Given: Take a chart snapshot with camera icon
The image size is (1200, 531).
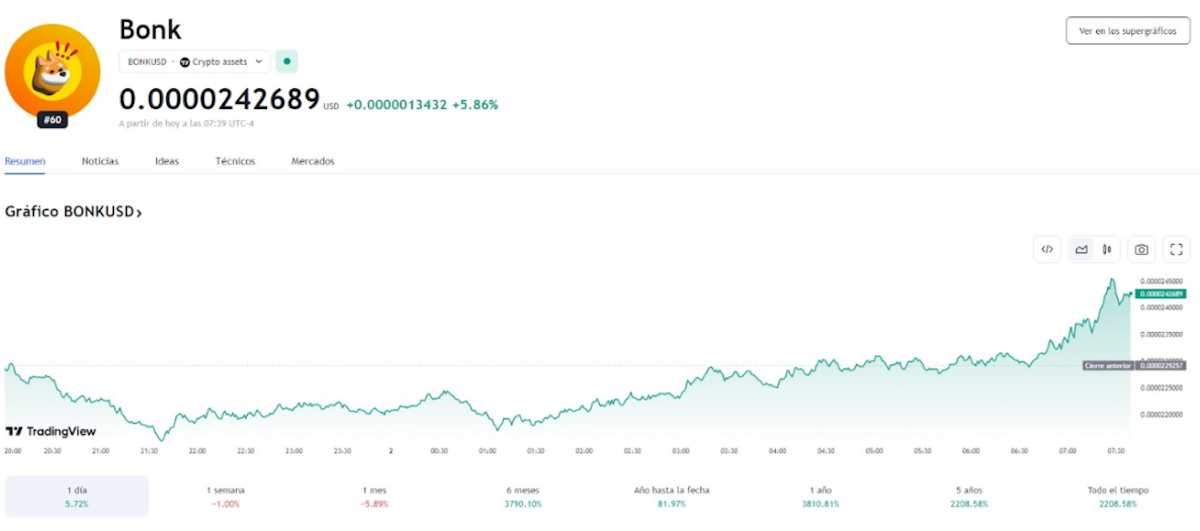Looking at the screenshot, I should pyautogui.click(x=1141, y=250).
